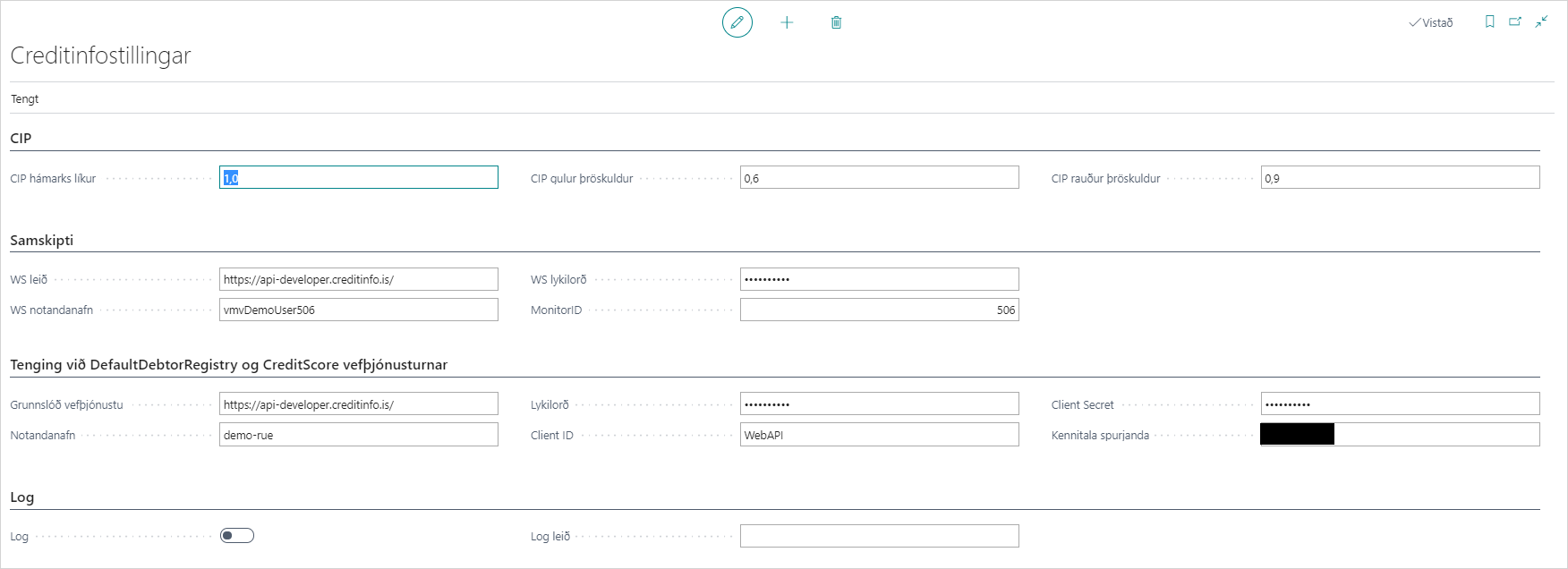Image resolution: width=1568 pixels, height=569 pixels.
Task: Click the Vistað saved status indicator
Action: [x=1431, y=22]
